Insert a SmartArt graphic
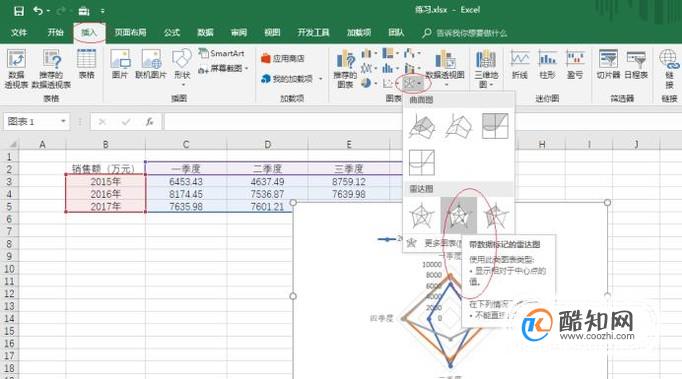682x379 pixels. tap(221, 54)
